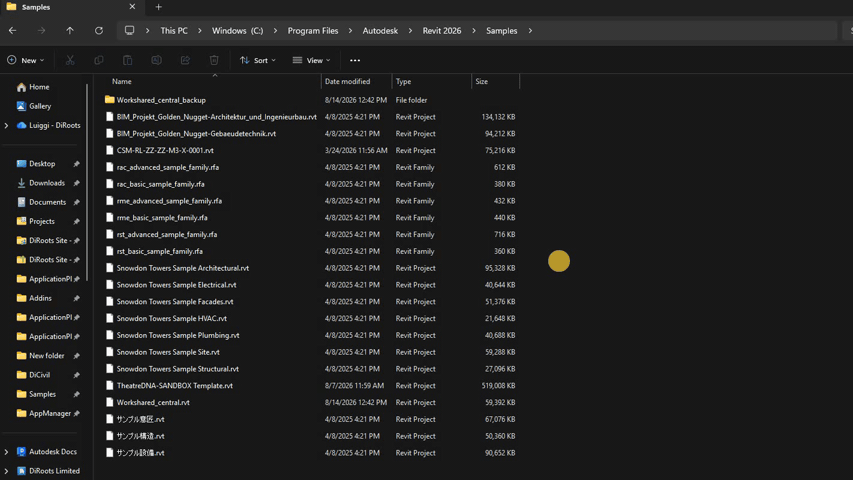The image size is (853, 480).
Task: Navigate to Autodesk breadcrumb
Action: click(380, 31)
